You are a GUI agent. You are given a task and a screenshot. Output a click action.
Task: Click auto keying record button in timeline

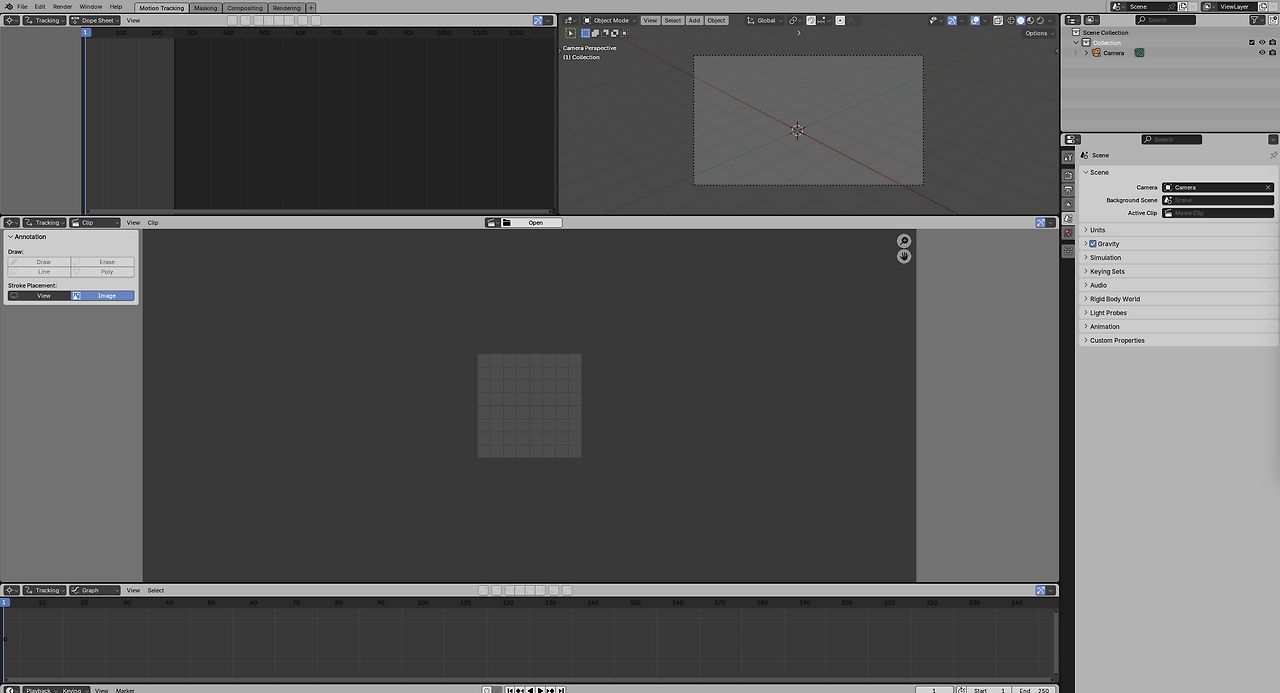pyautogui.click(x=487, y=690)
